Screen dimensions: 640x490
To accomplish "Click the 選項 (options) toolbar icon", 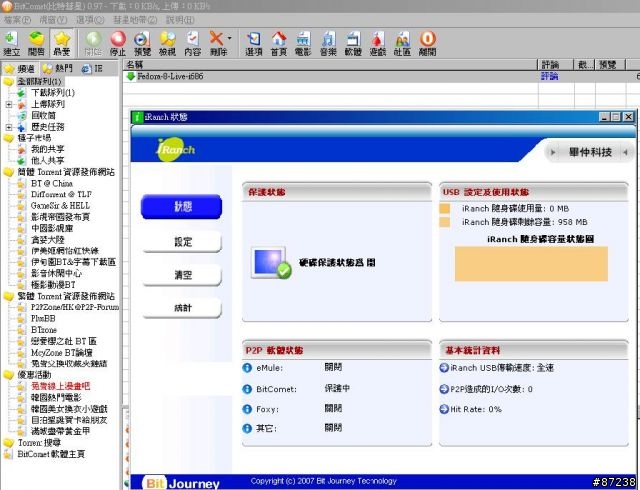I will 253,43.
